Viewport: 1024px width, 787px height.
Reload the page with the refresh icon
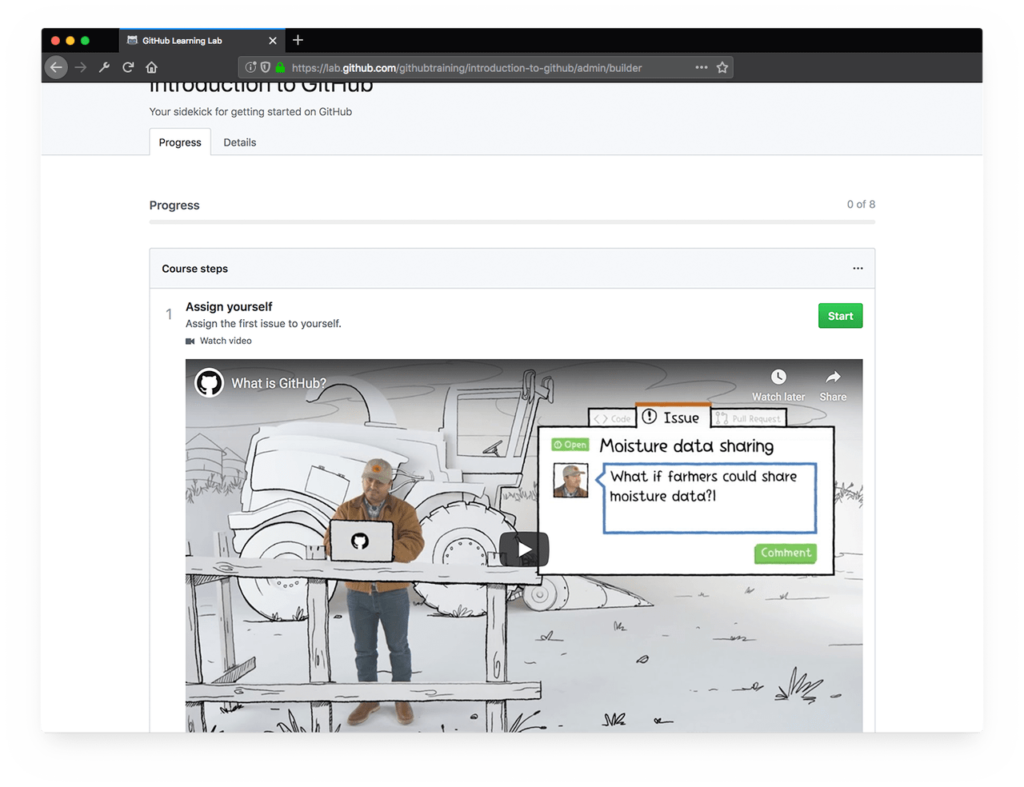click(x=128, y=67)
